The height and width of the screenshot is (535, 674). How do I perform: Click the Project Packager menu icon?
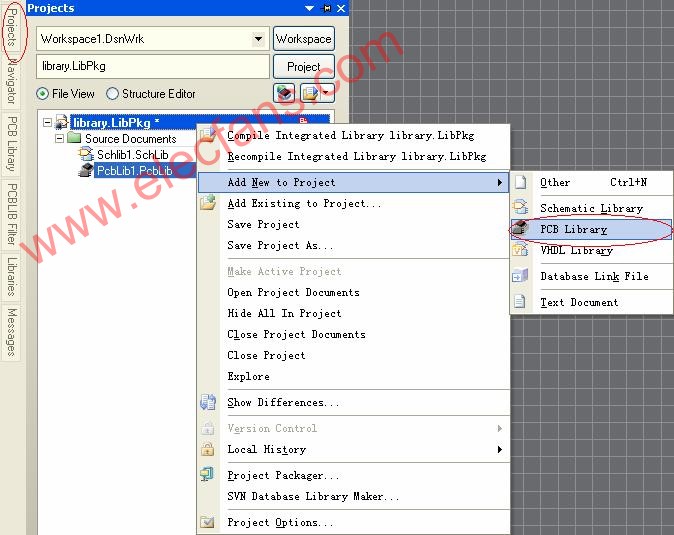click(x=208, y=474)
